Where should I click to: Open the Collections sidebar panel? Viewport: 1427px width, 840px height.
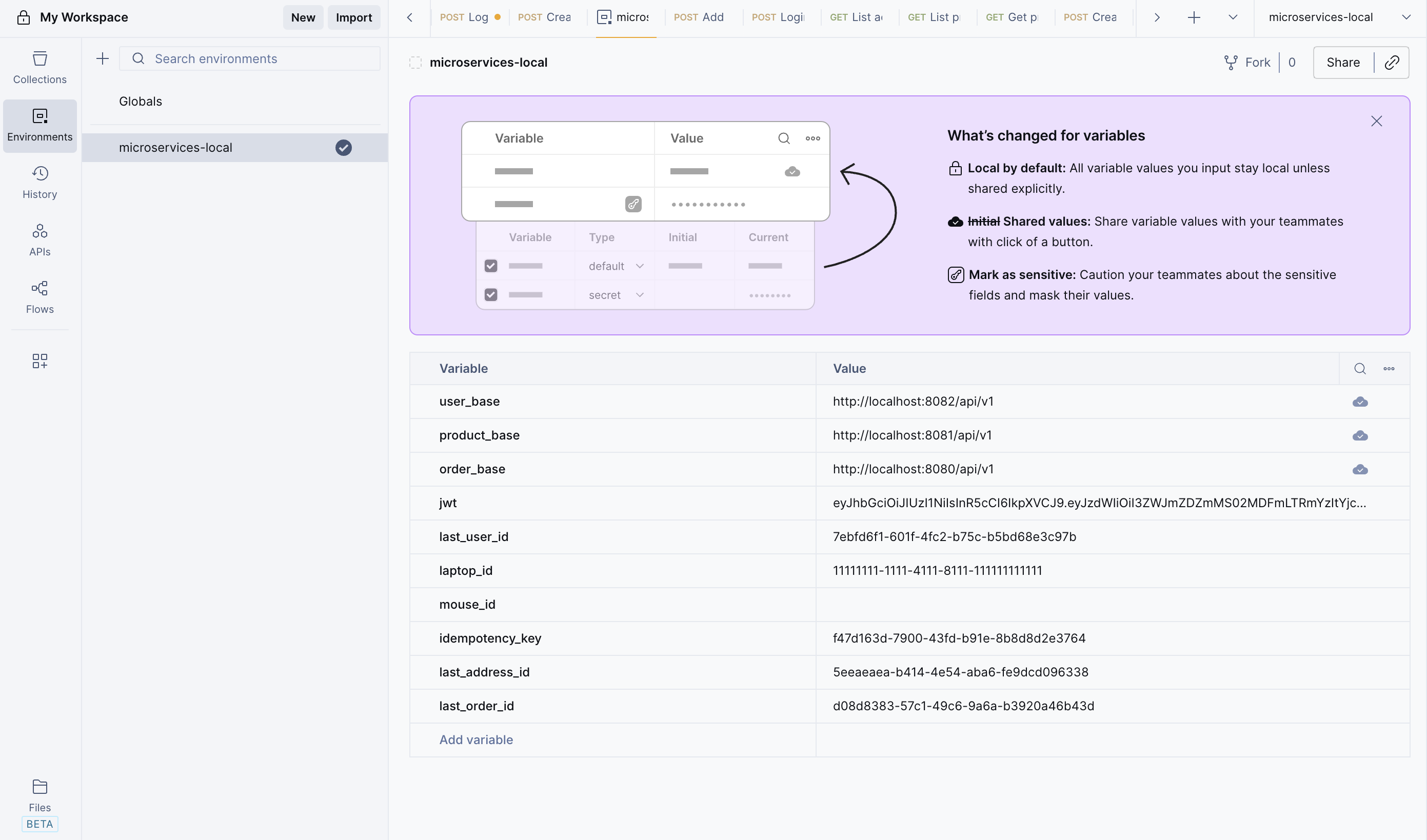point(39,67)
